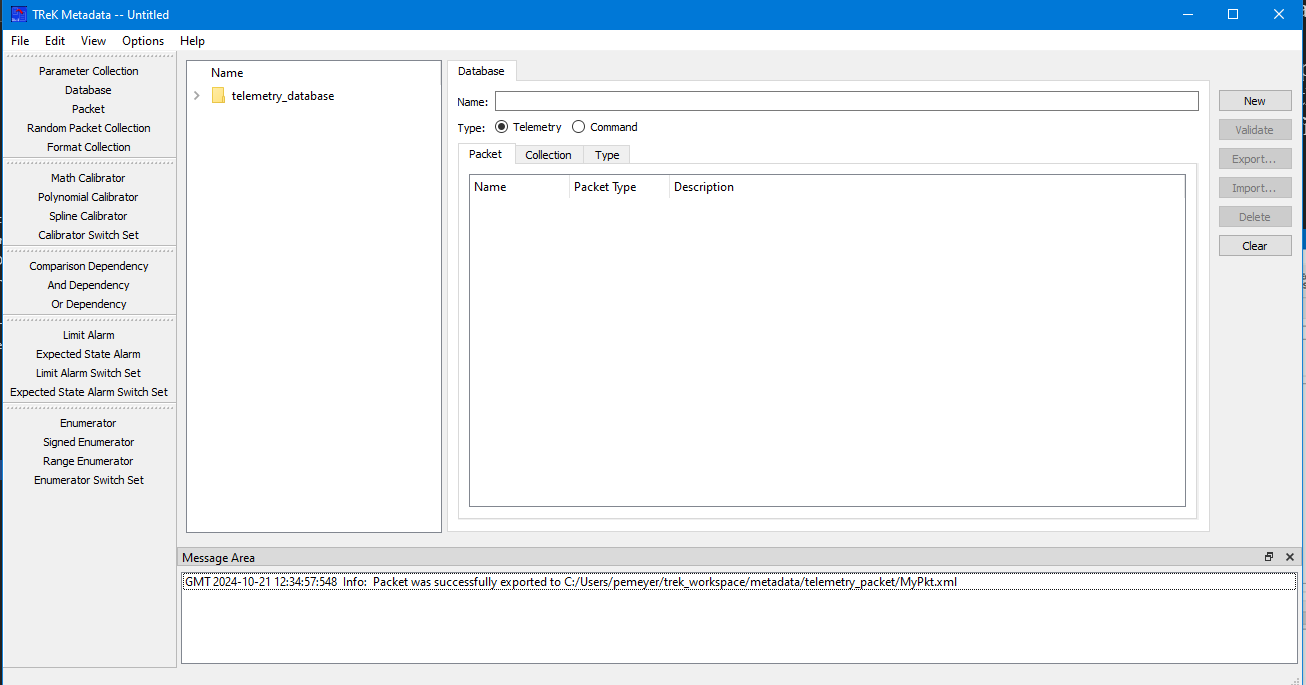Select Parameter Collection in the sidebar
This screenshot has width=1306, height=685.
click(88, 71)
